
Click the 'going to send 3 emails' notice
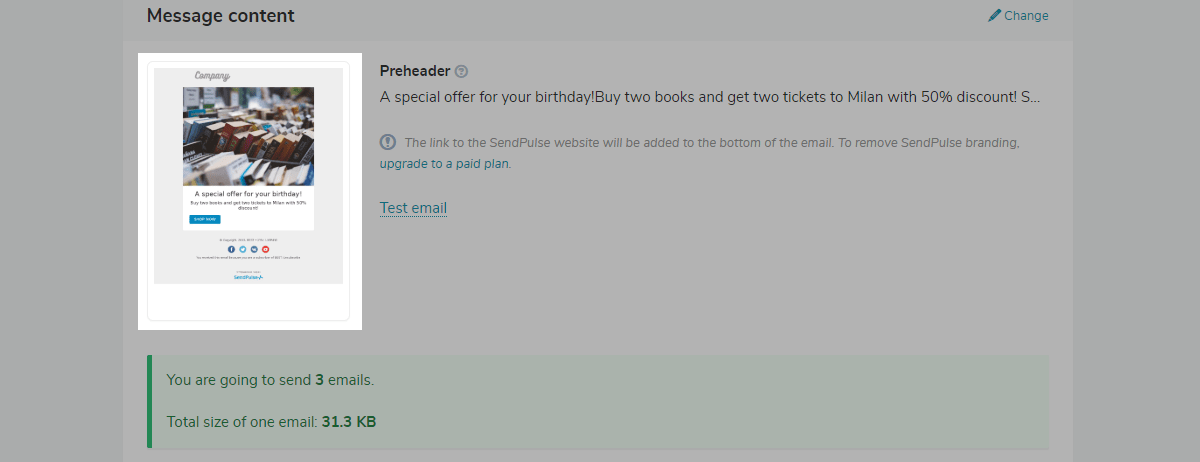270,380
